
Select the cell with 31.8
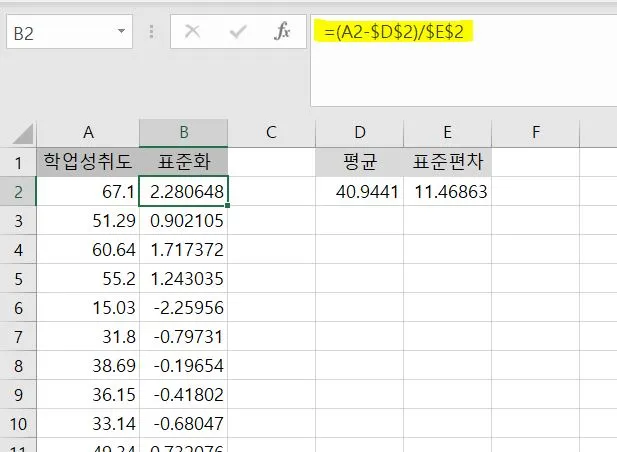(88, 337)
